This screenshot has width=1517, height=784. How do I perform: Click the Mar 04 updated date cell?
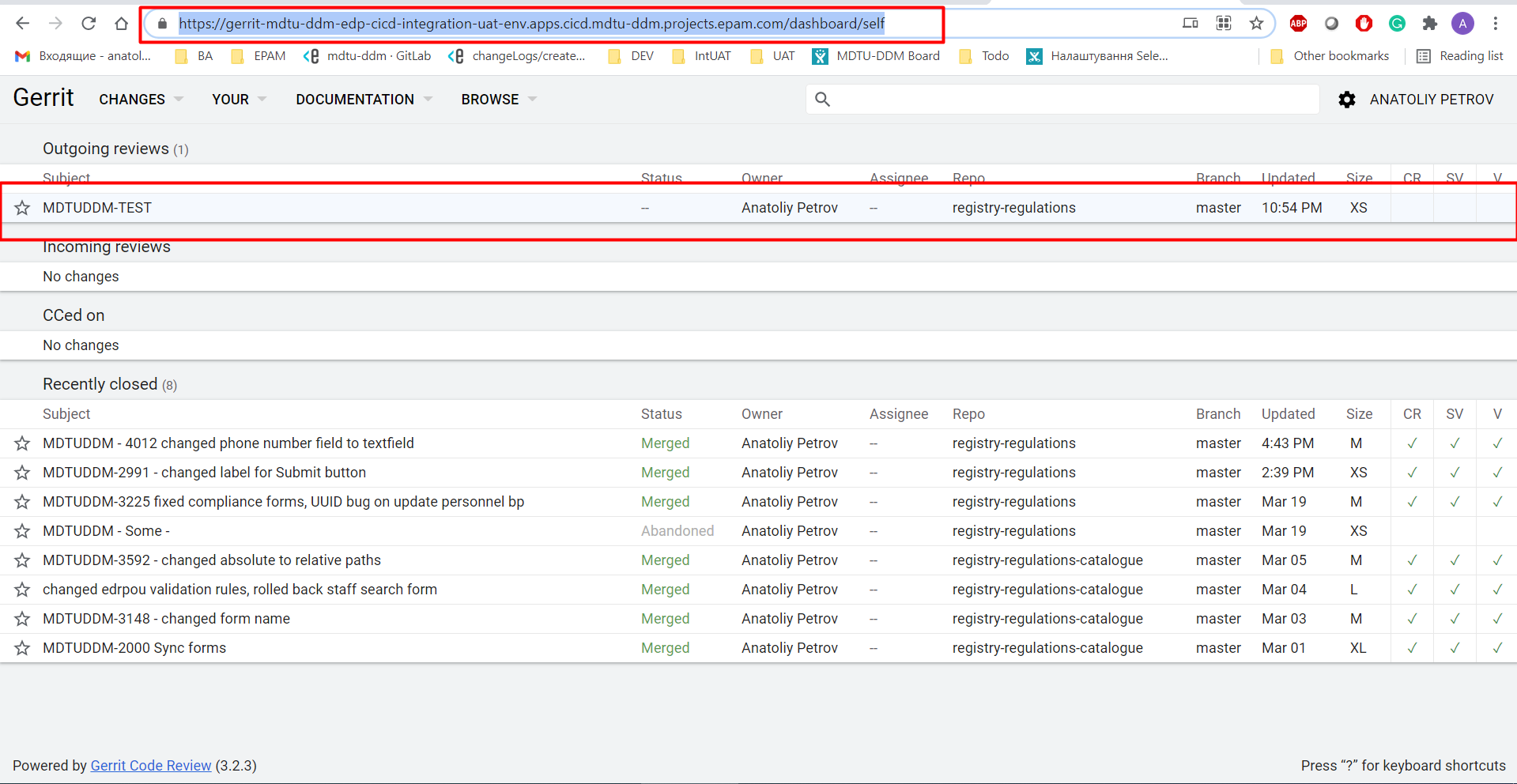pyautogui.click(x=1284, y=590)
